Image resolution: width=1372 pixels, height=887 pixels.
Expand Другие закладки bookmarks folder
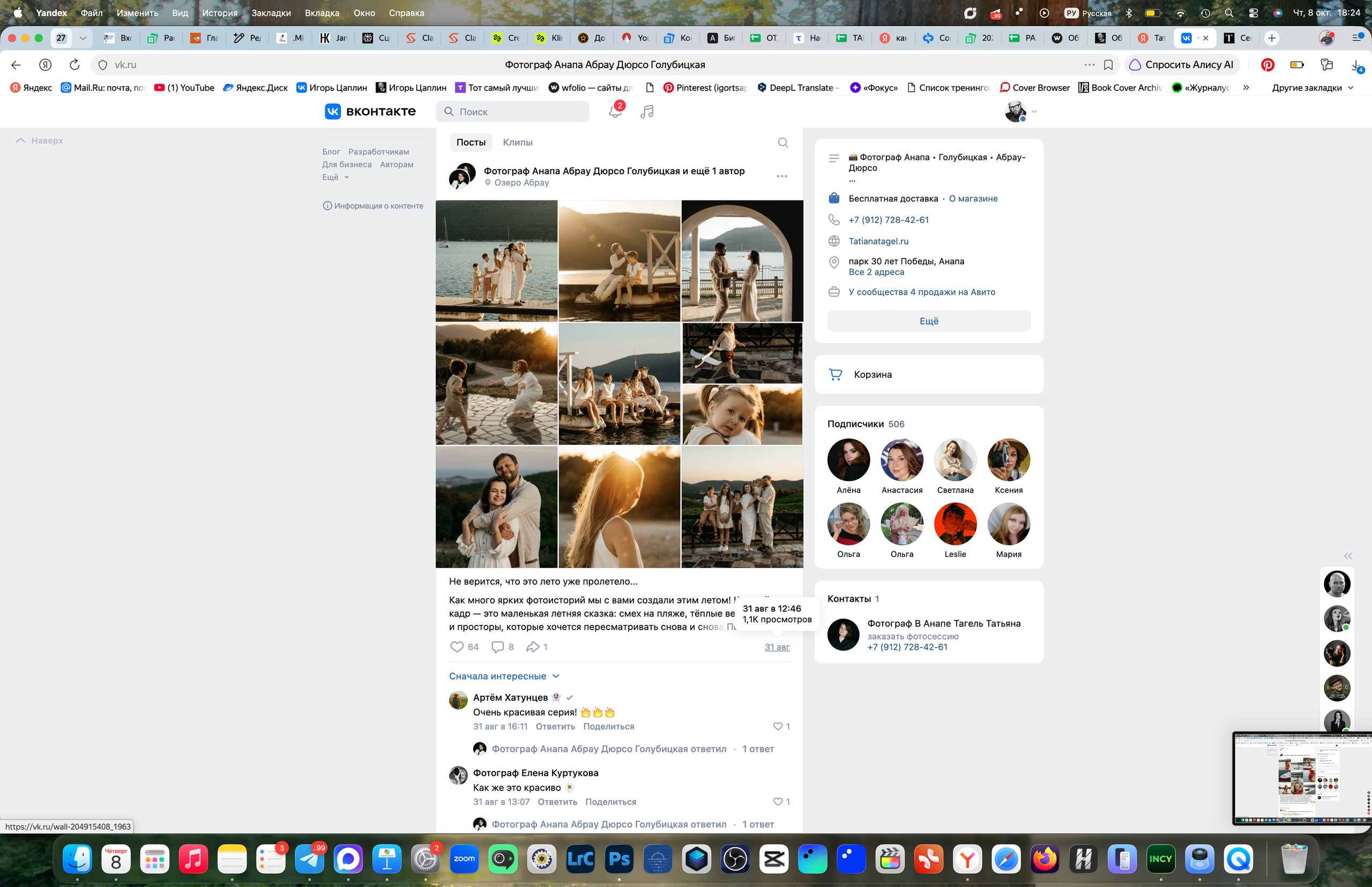pos(1312,87)
